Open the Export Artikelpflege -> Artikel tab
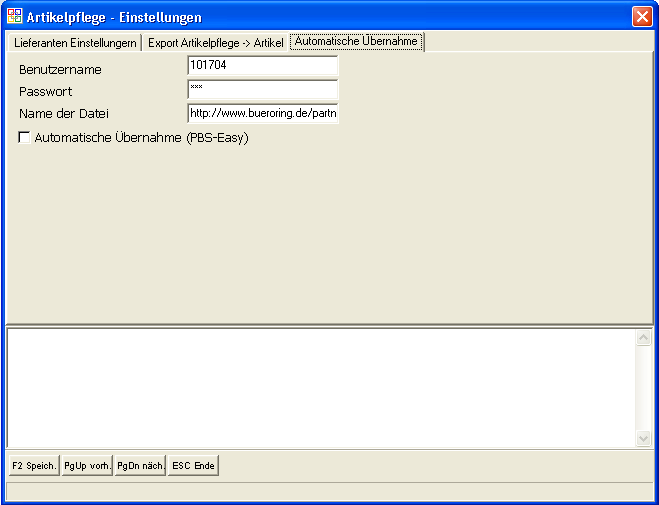The width and height of the screenshot is (659, 505). click(x=216, y=43)
